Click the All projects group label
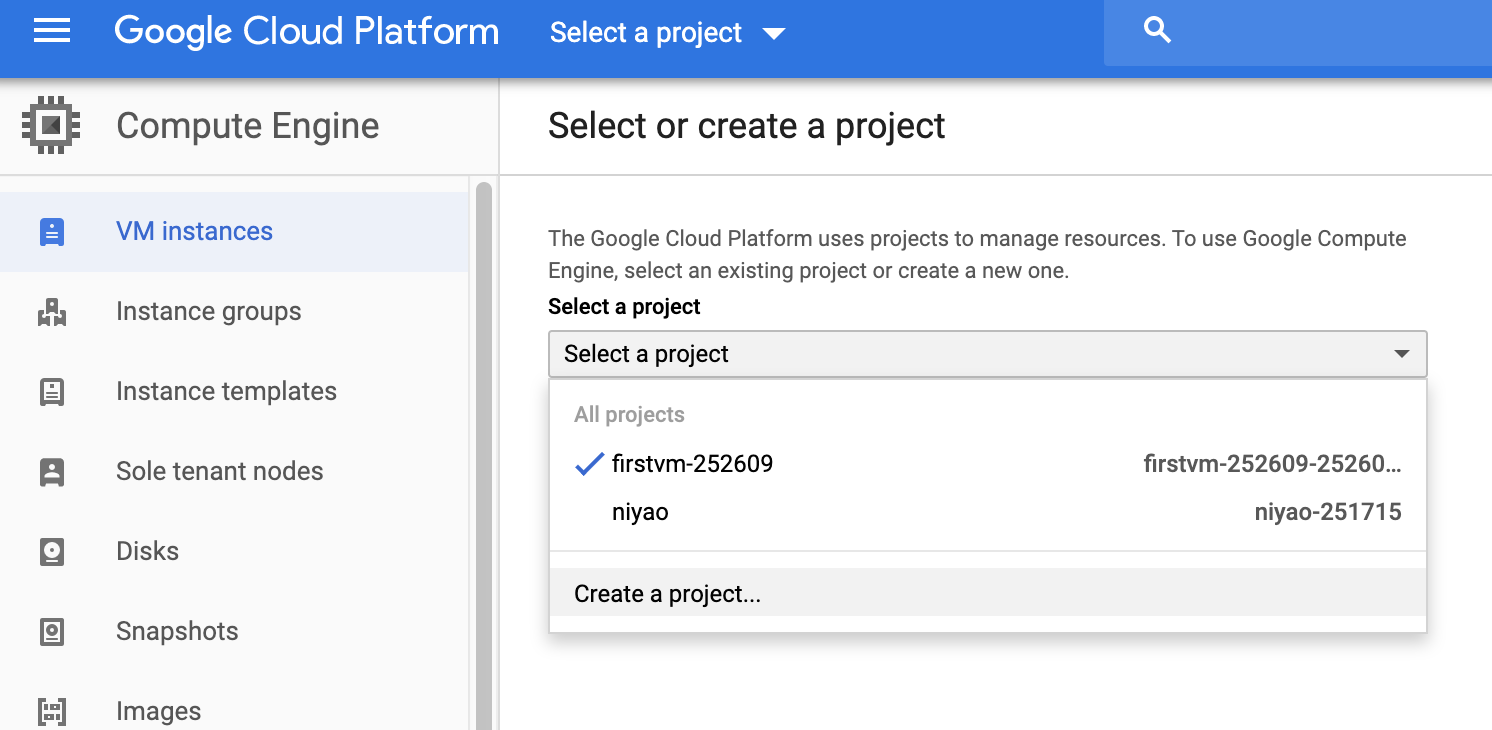This screenshot has width=1492, height=730. point(629,415)
